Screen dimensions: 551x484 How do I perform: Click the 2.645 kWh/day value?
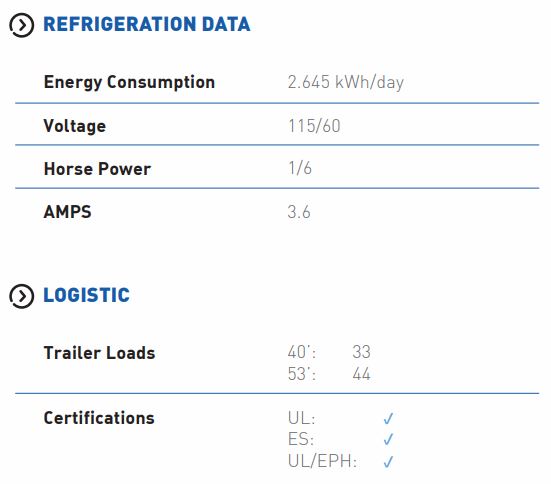346,83
